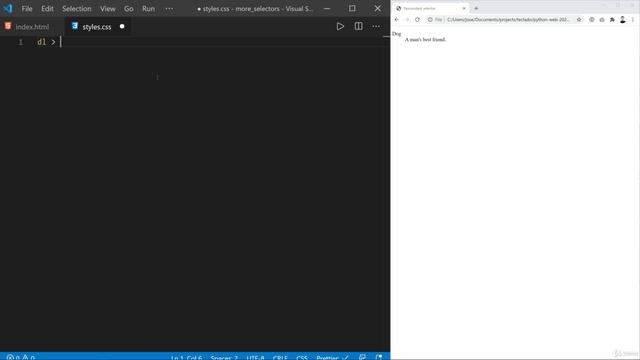This screenshot has width=640, height=360.
Task: Place cursor in line 1 of the editor
Action: [212, 42]
